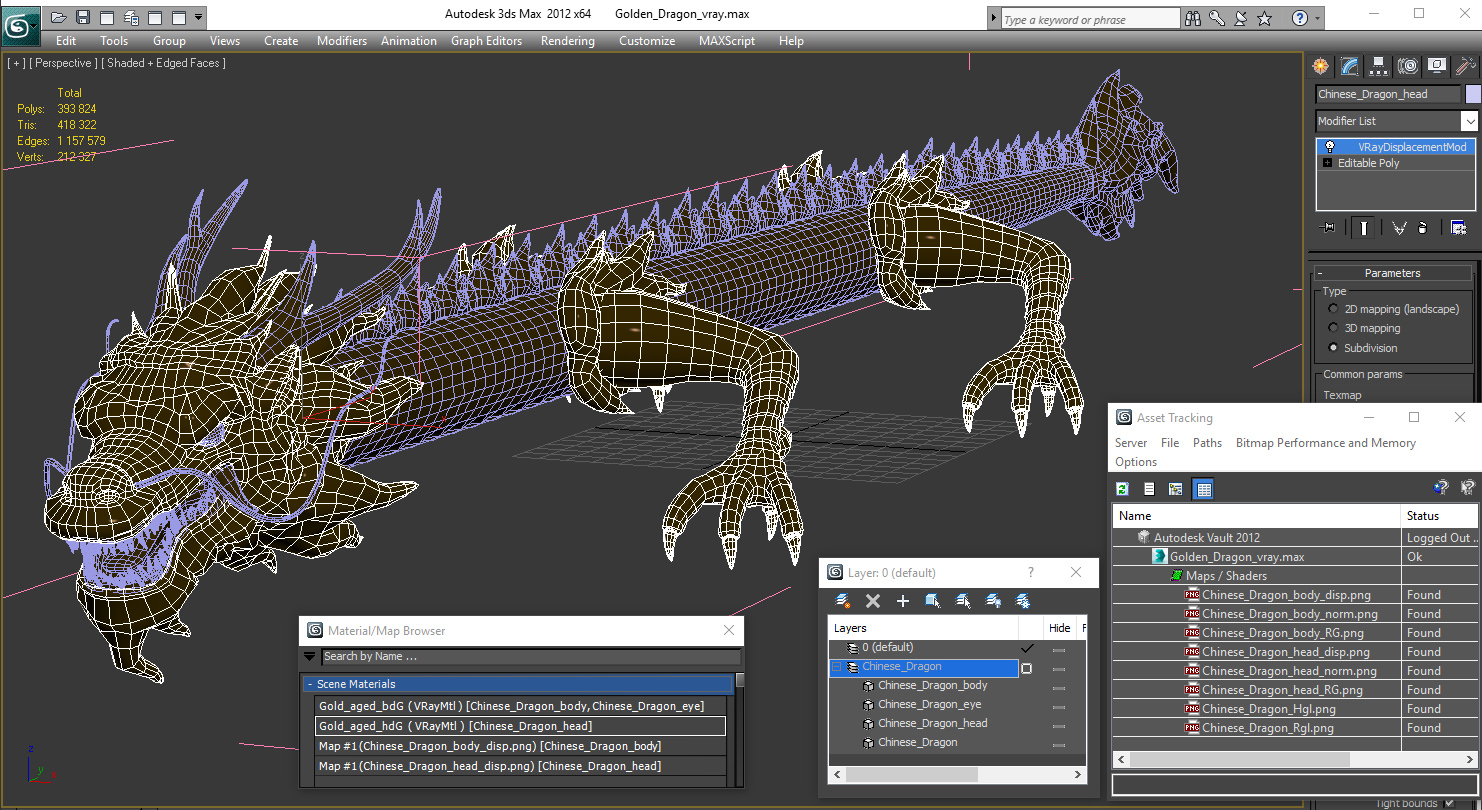
Task: Open Paths menu in Asset Tracking
Action: tap(1207, 443)
